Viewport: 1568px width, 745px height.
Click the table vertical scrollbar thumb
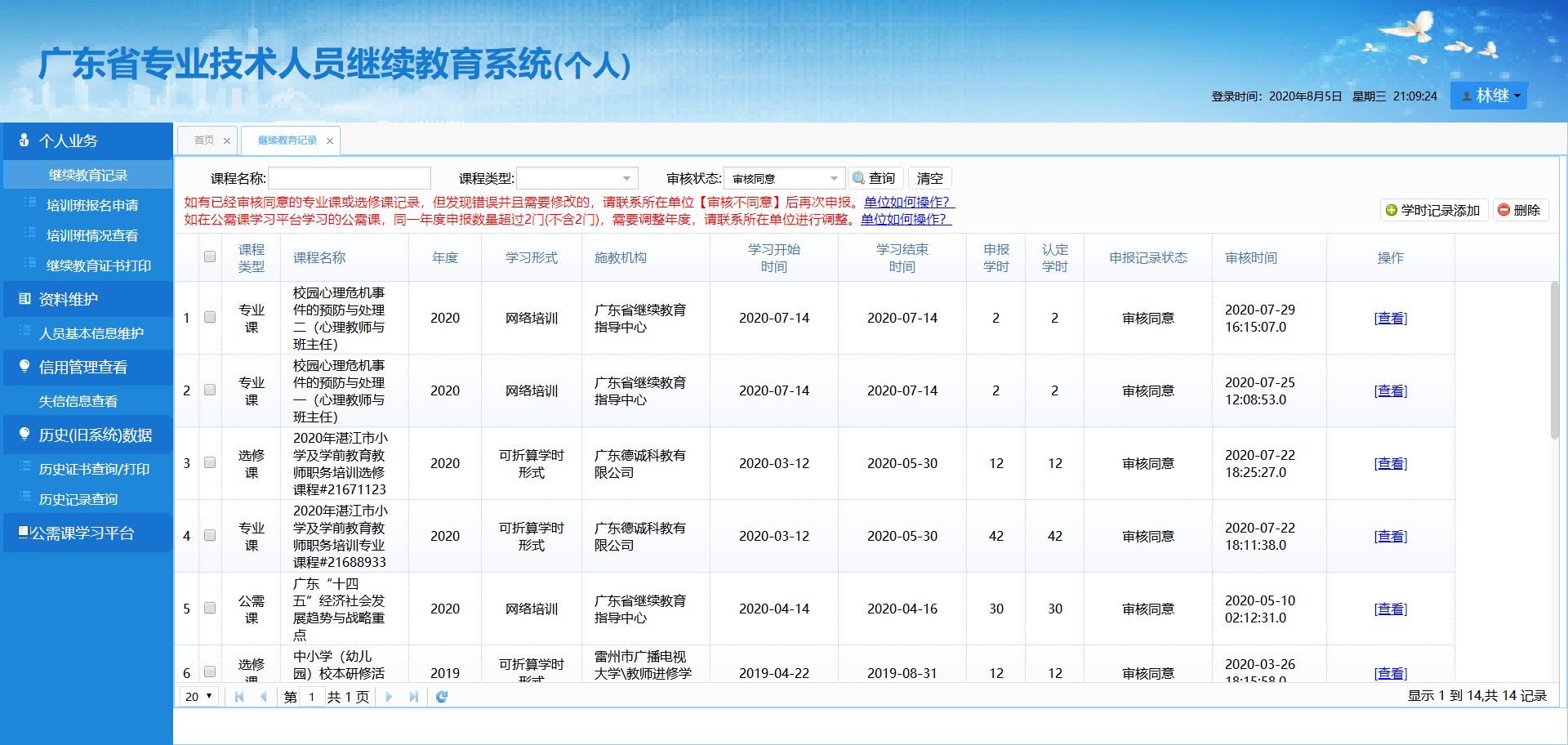tap(1555, 360)
